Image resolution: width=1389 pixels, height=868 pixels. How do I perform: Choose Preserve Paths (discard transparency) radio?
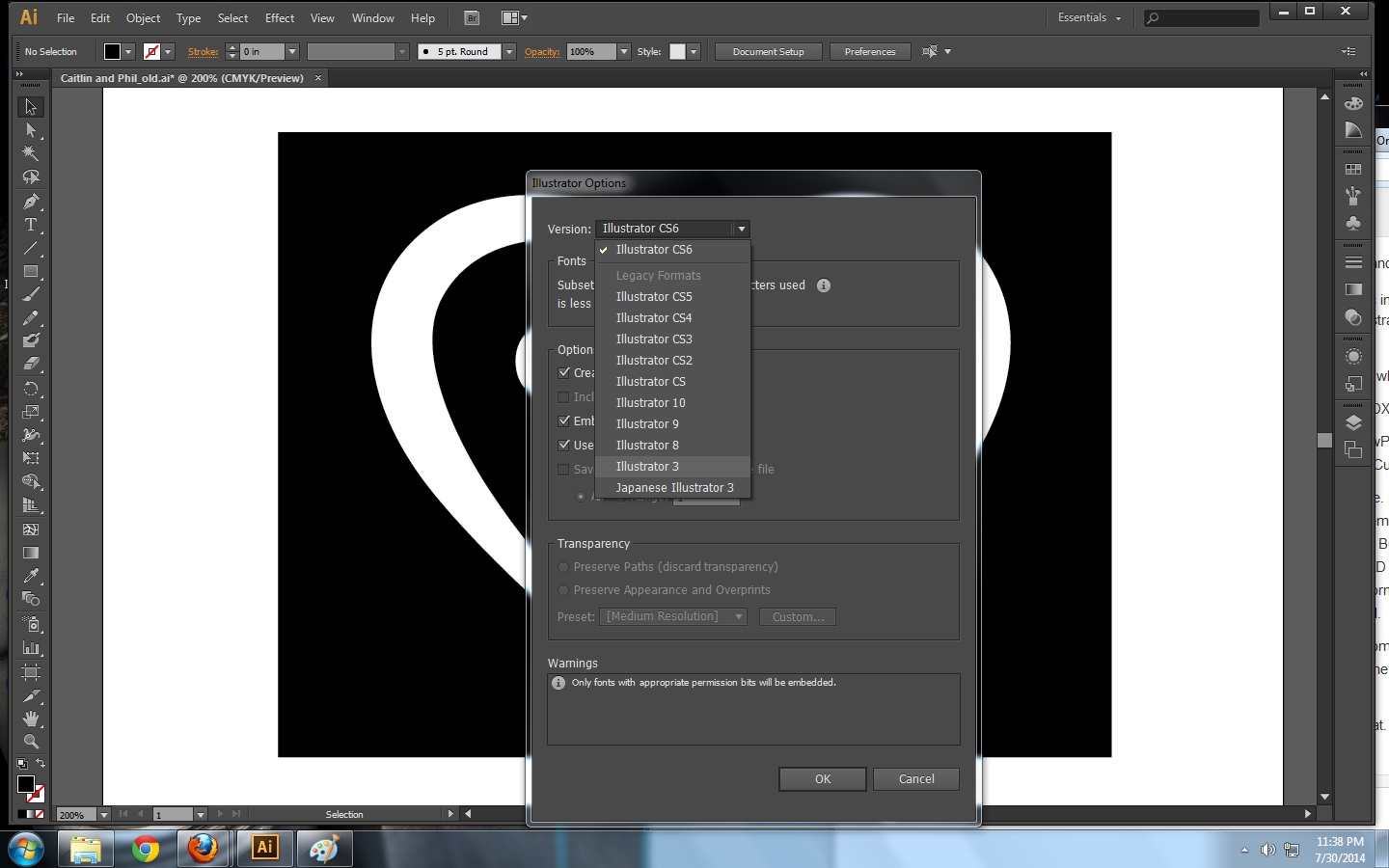[x=563, y=567]
